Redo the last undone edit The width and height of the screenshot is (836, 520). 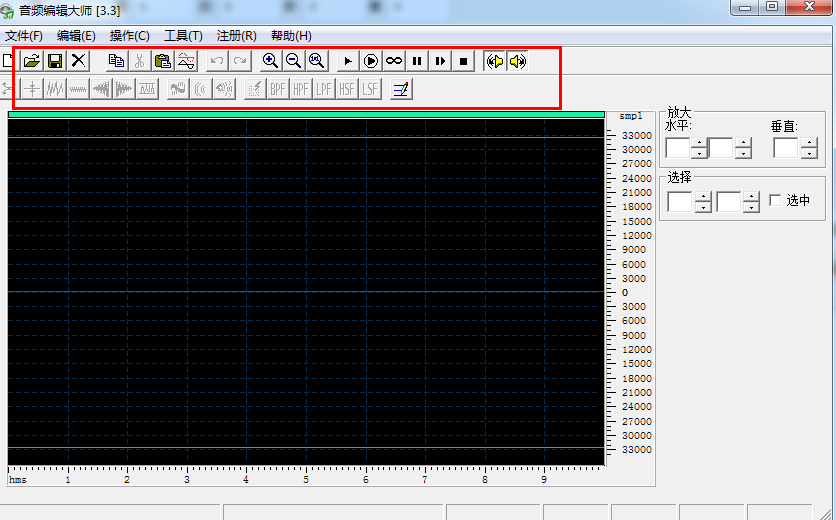tap(240, 61)
